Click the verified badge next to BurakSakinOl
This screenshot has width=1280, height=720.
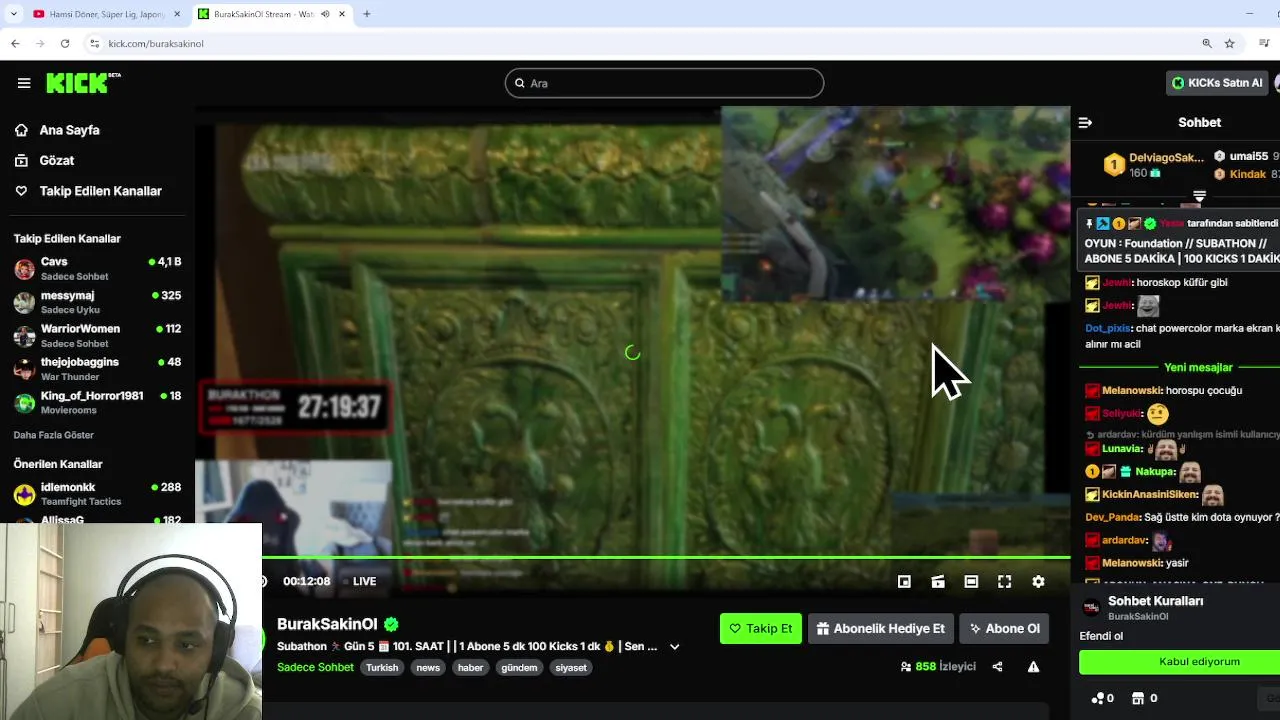(391, 624)
